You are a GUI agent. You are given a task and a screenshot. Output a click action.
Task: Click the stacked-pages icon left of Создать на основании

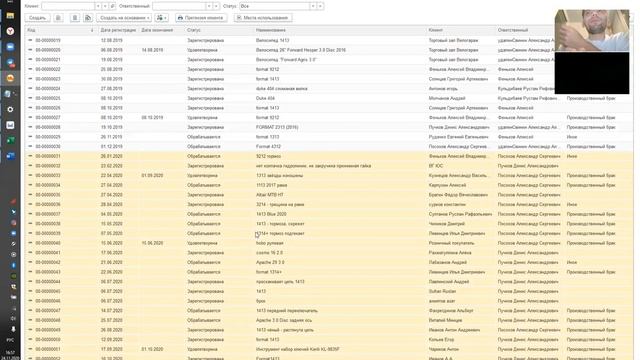pyautogui.click(x=88, y=18)
